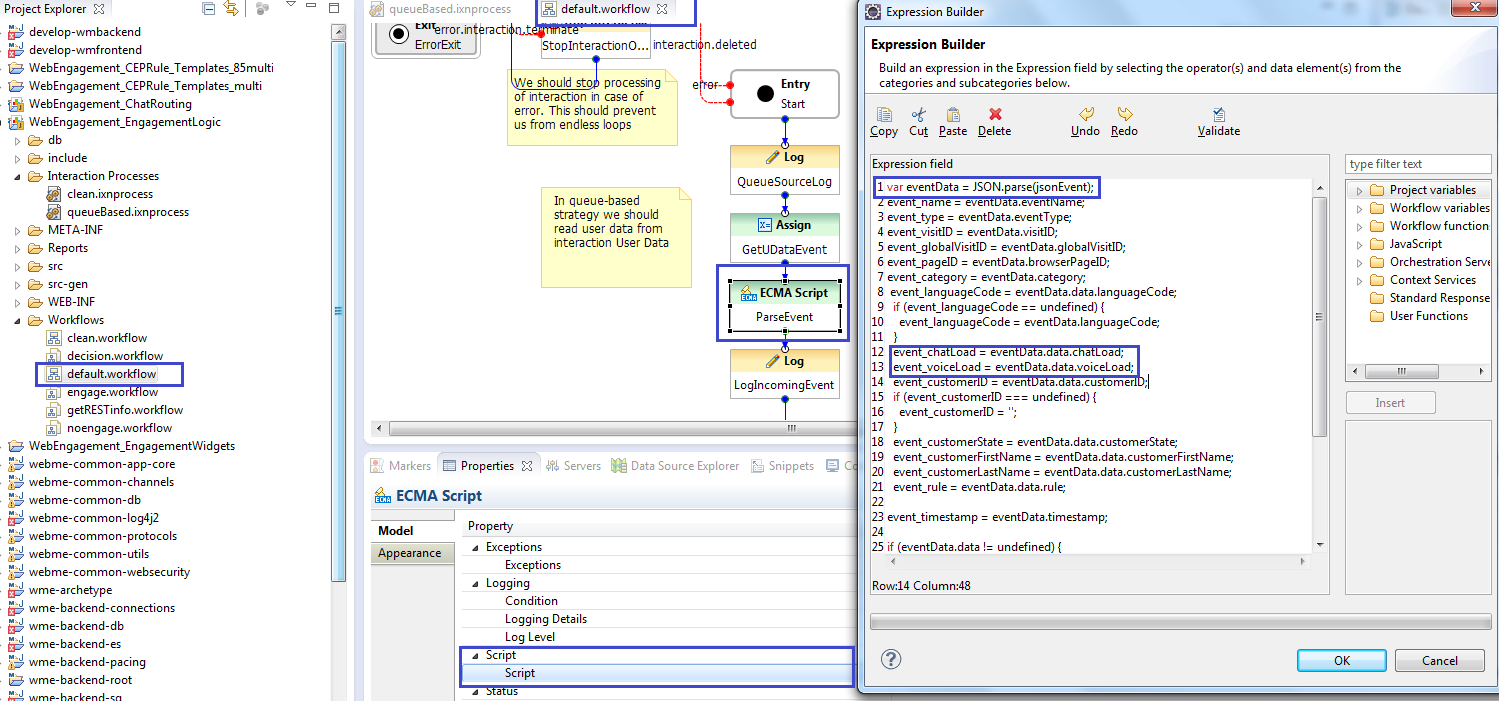Viewport: 1499px width, 701px height.
Task: Cancel the Expression Builder dialog
Action: (x=1439, y=660)
